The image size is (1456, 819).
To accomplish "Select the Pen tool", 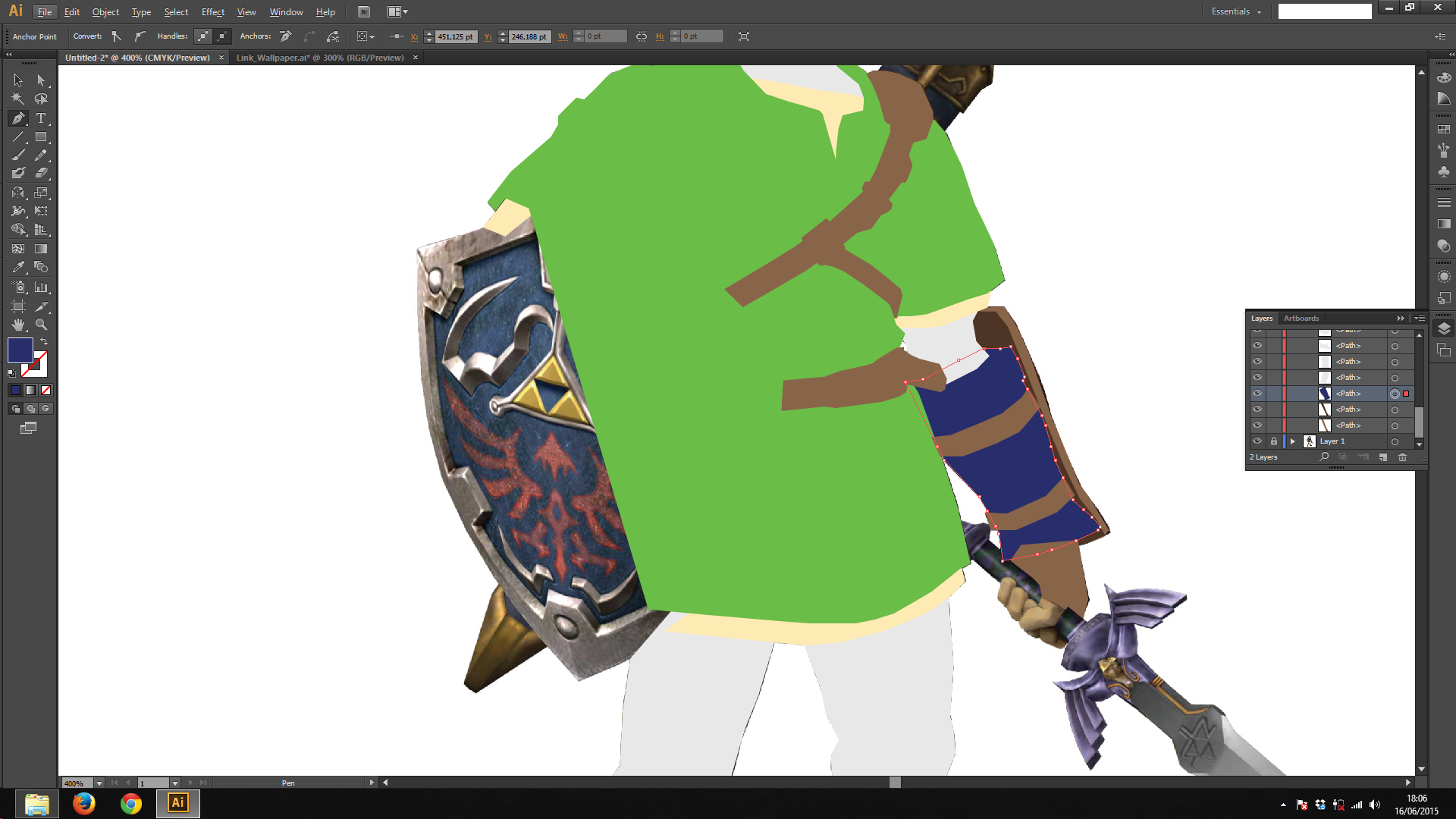I will tap(18, 118).
